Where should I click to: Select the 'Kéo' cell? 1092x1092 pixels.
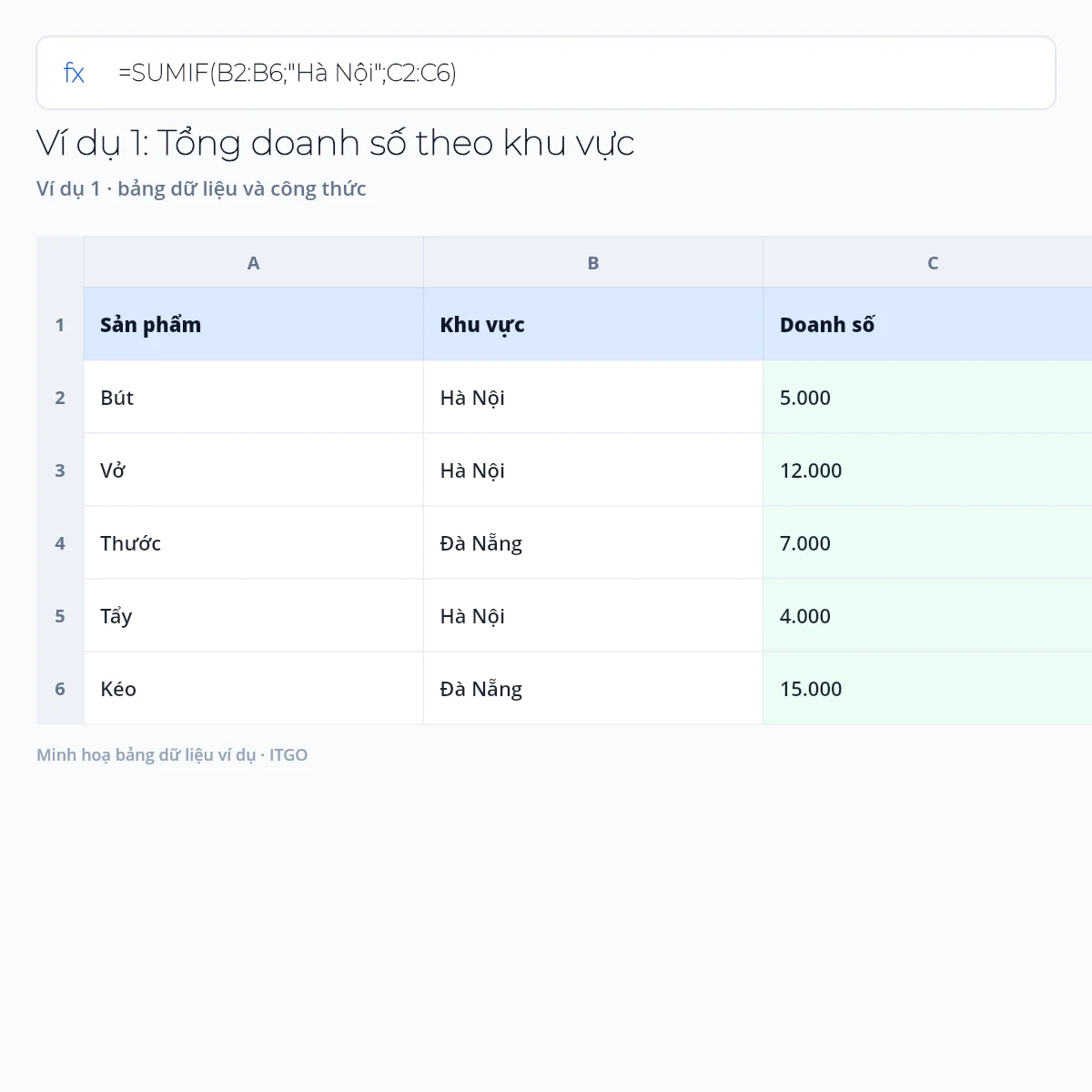[x=254, y=689]
